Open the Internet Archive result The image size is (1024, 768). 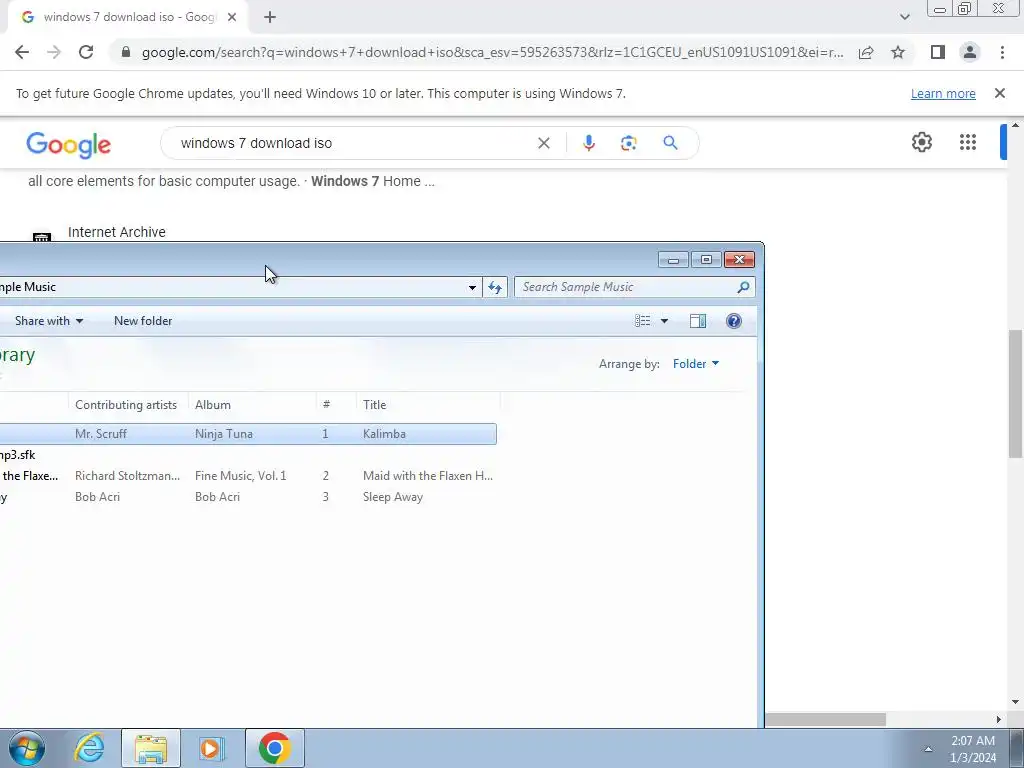click(x=116, y=232)
